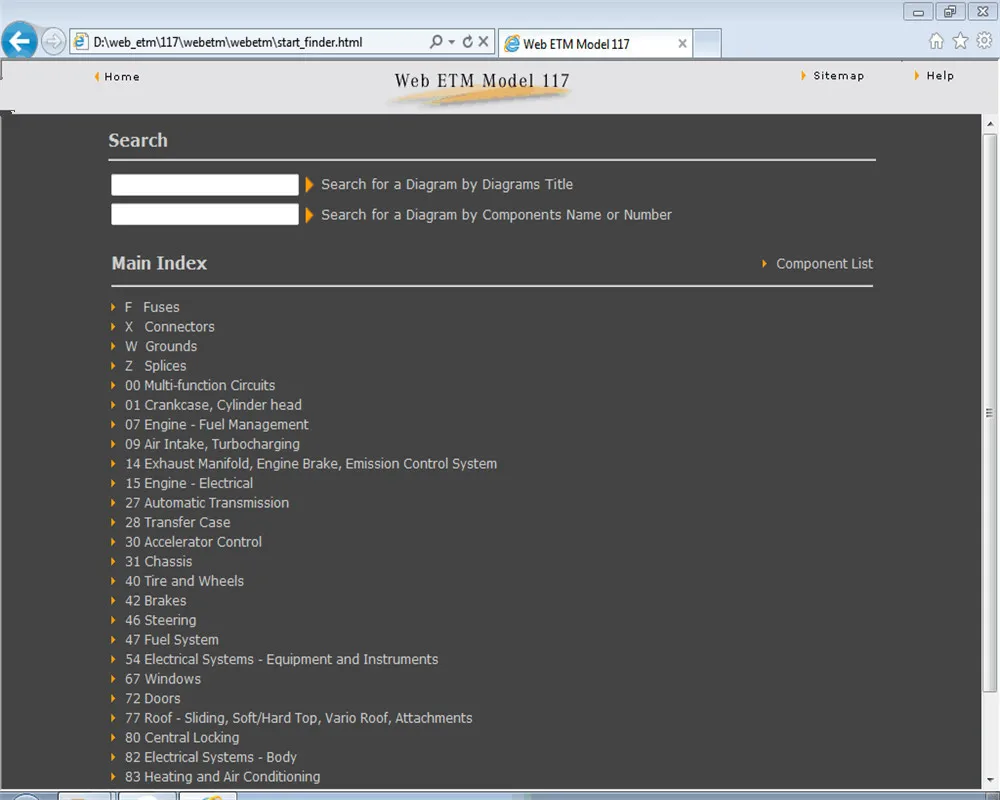Viewport: 1000px width, 800px height.
Task: Open Z Splices index entry
Action: (156, 366)
